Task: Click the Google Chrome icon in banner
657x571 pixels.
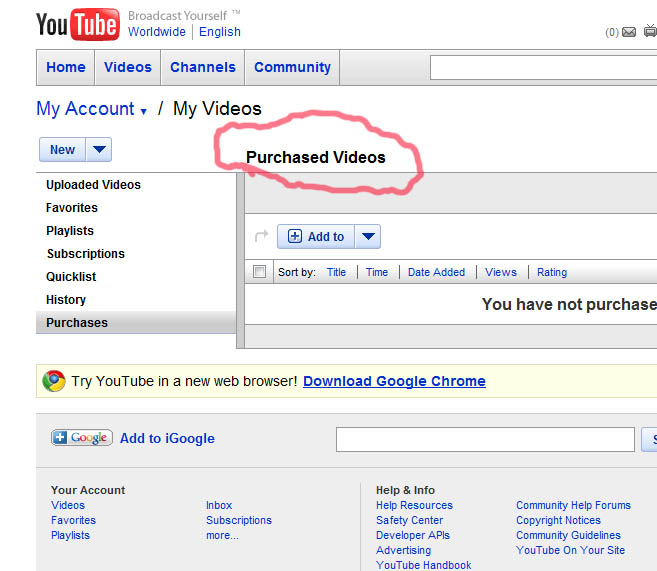Action: pos(54,381)
